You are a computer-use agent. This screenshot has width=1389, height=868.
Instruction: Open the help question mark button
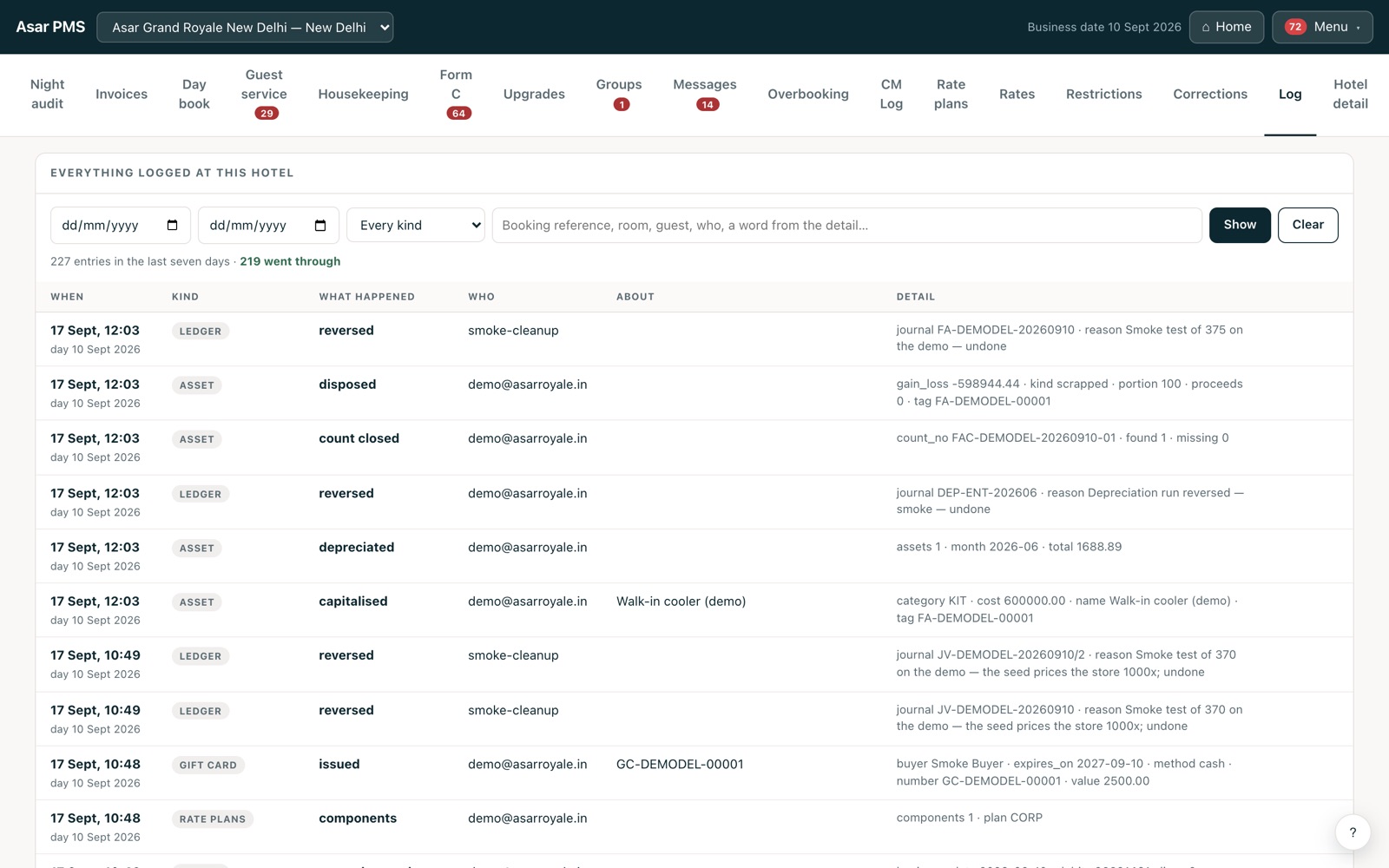point(1353,832)
